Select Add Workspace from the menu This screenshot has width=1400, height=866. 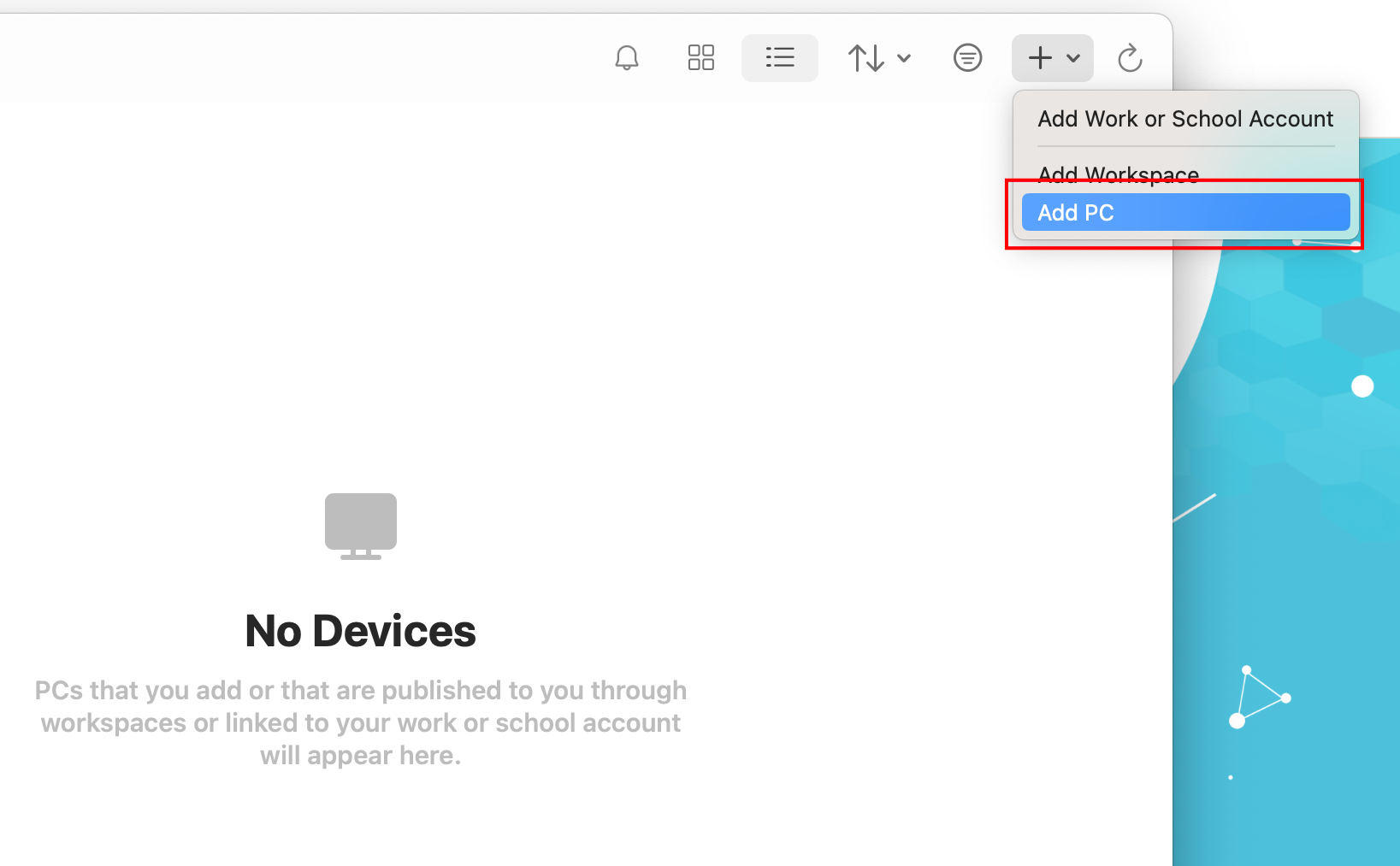coord(1118,174)
